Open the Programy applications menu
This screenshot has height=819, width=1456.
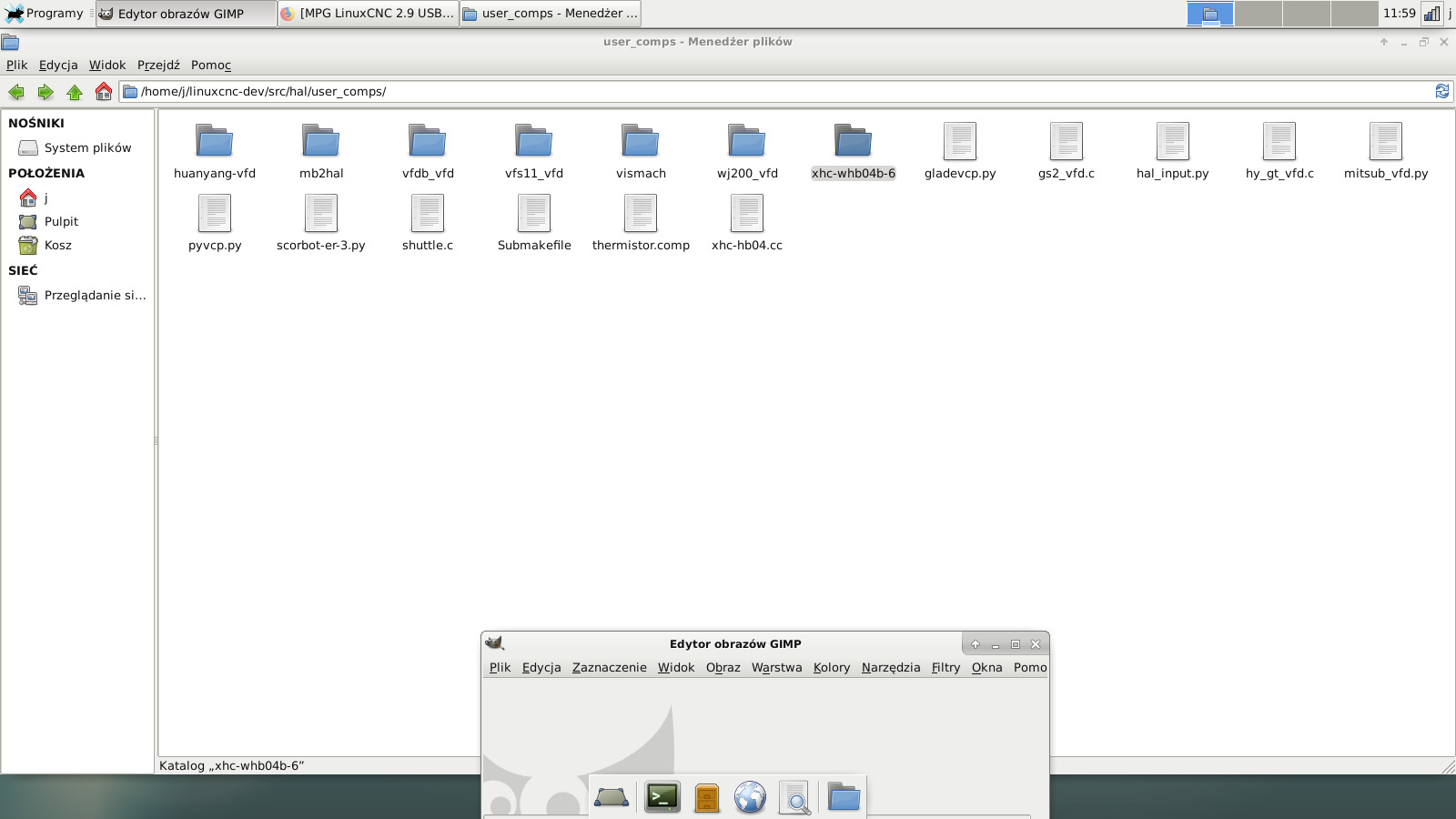(45, 14)
